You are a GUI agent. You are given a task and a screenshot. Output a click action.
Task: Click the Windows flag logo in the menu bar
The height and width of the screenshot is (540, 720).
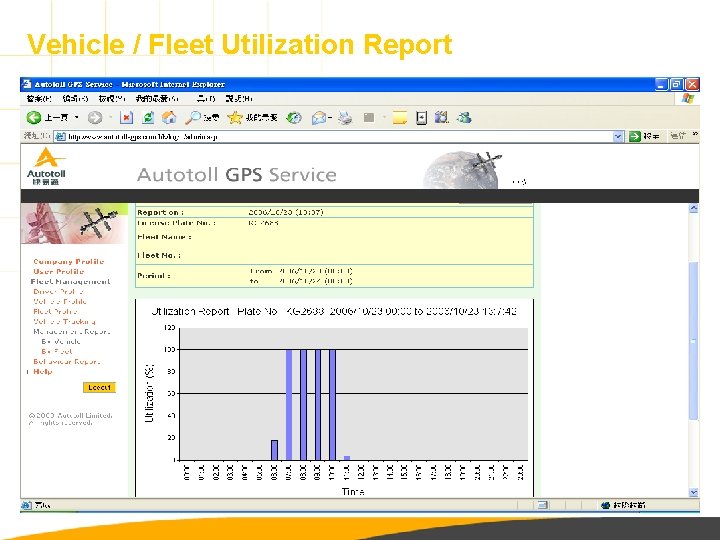(x=687, y=98)
